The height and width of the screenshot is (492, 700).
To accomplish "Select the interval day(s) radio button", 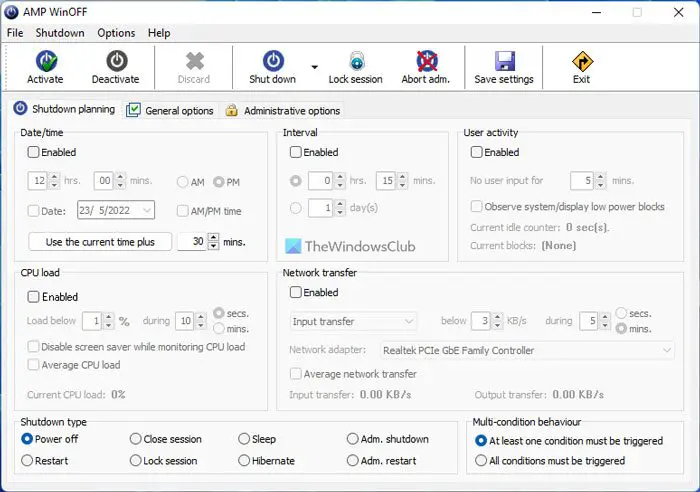I will coord(296,208).
